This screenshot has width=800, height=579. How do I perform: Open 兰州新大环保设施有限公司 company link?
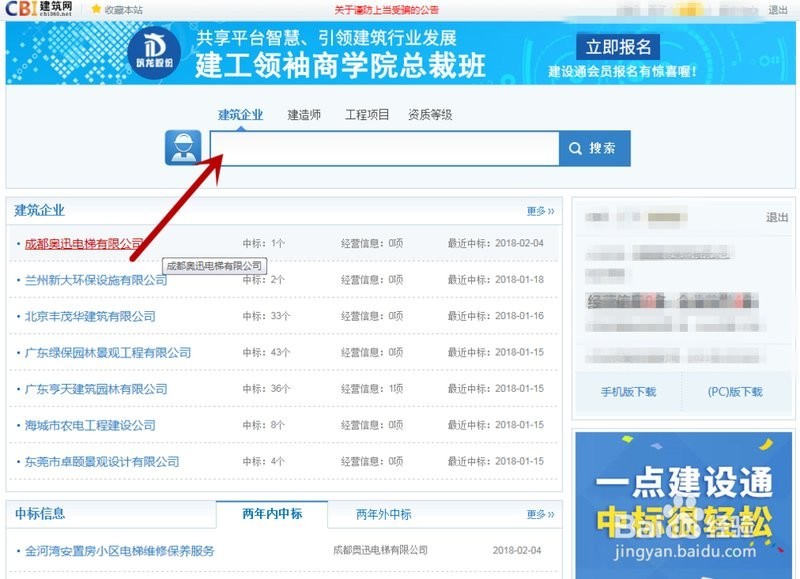96,280
